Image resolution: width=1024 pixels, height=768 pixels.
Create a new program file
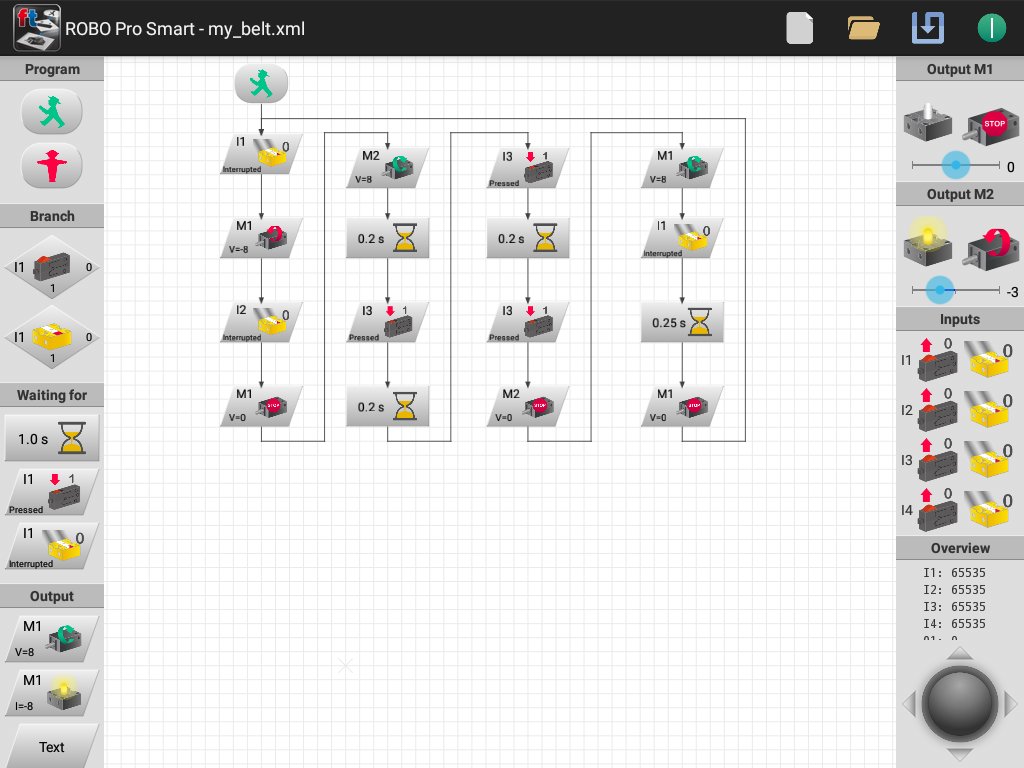pyautogui.click(x=797, y=28)
